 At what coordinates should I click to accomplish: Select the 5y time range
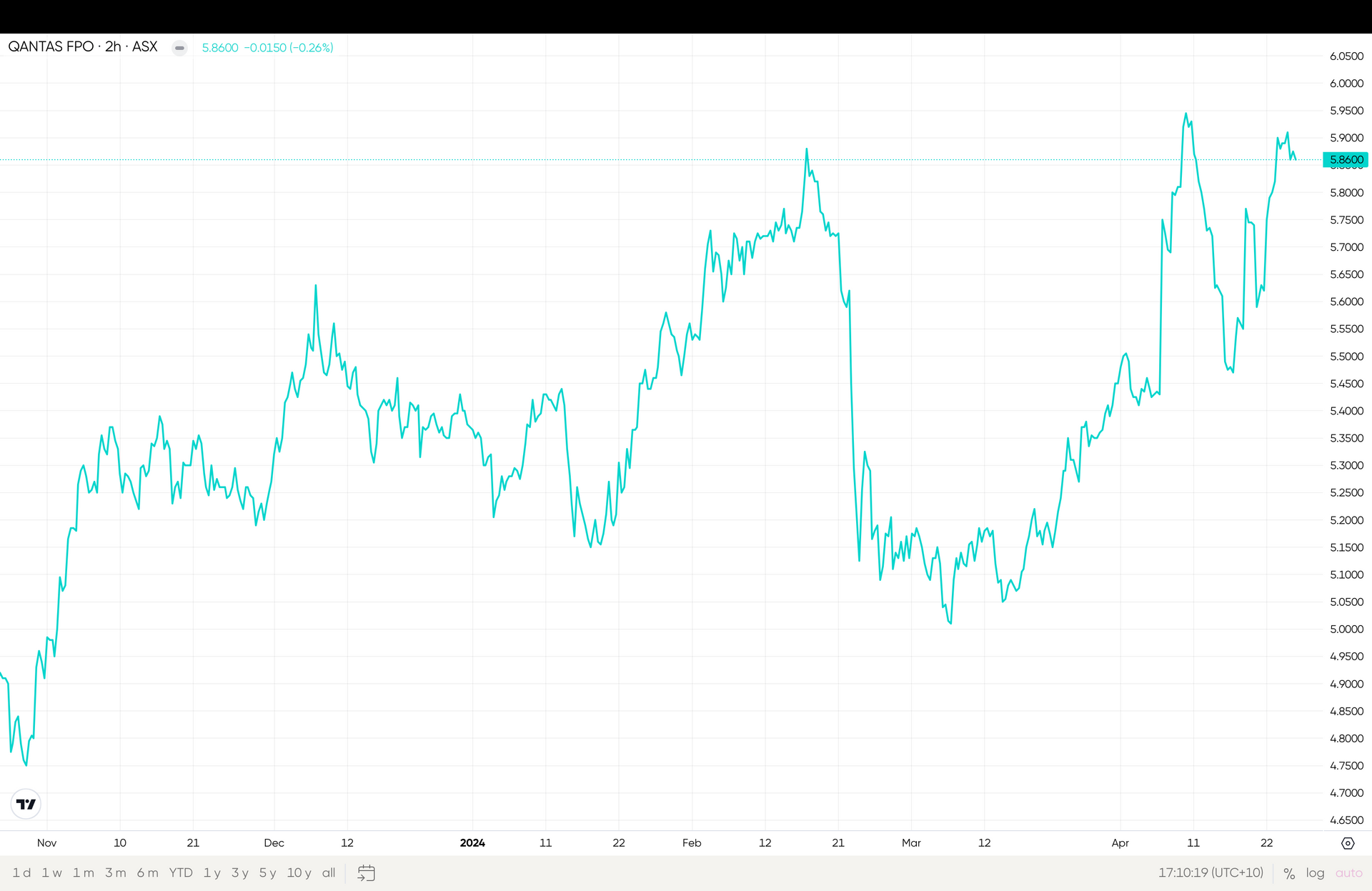coord(267,873)
